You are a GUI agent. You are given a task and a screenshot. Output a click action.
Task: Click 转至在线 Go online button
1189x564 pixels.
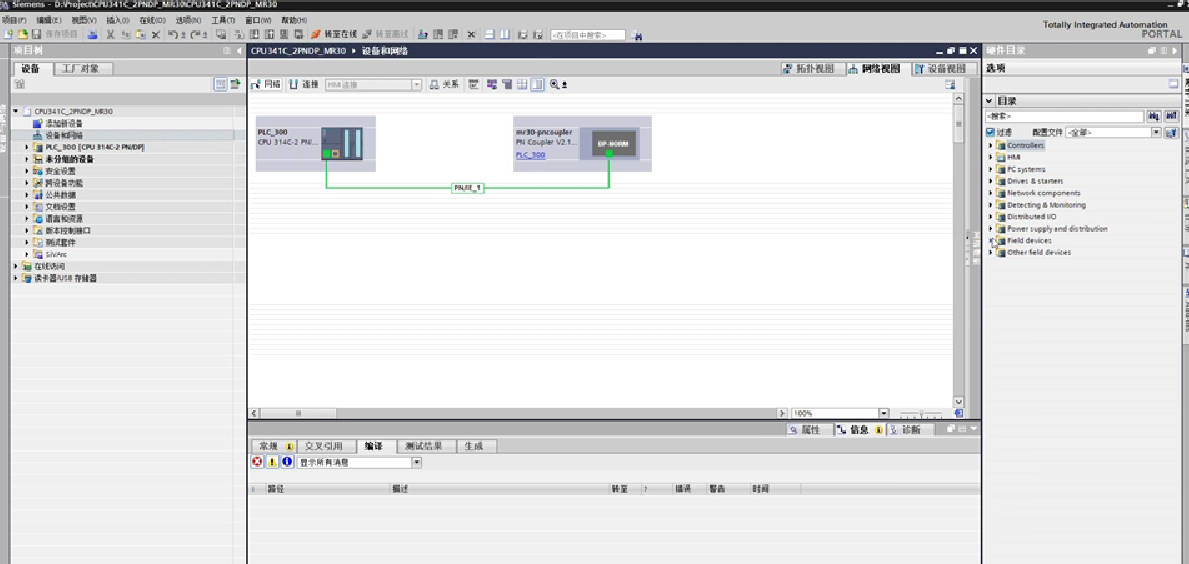tap(334, 34)
